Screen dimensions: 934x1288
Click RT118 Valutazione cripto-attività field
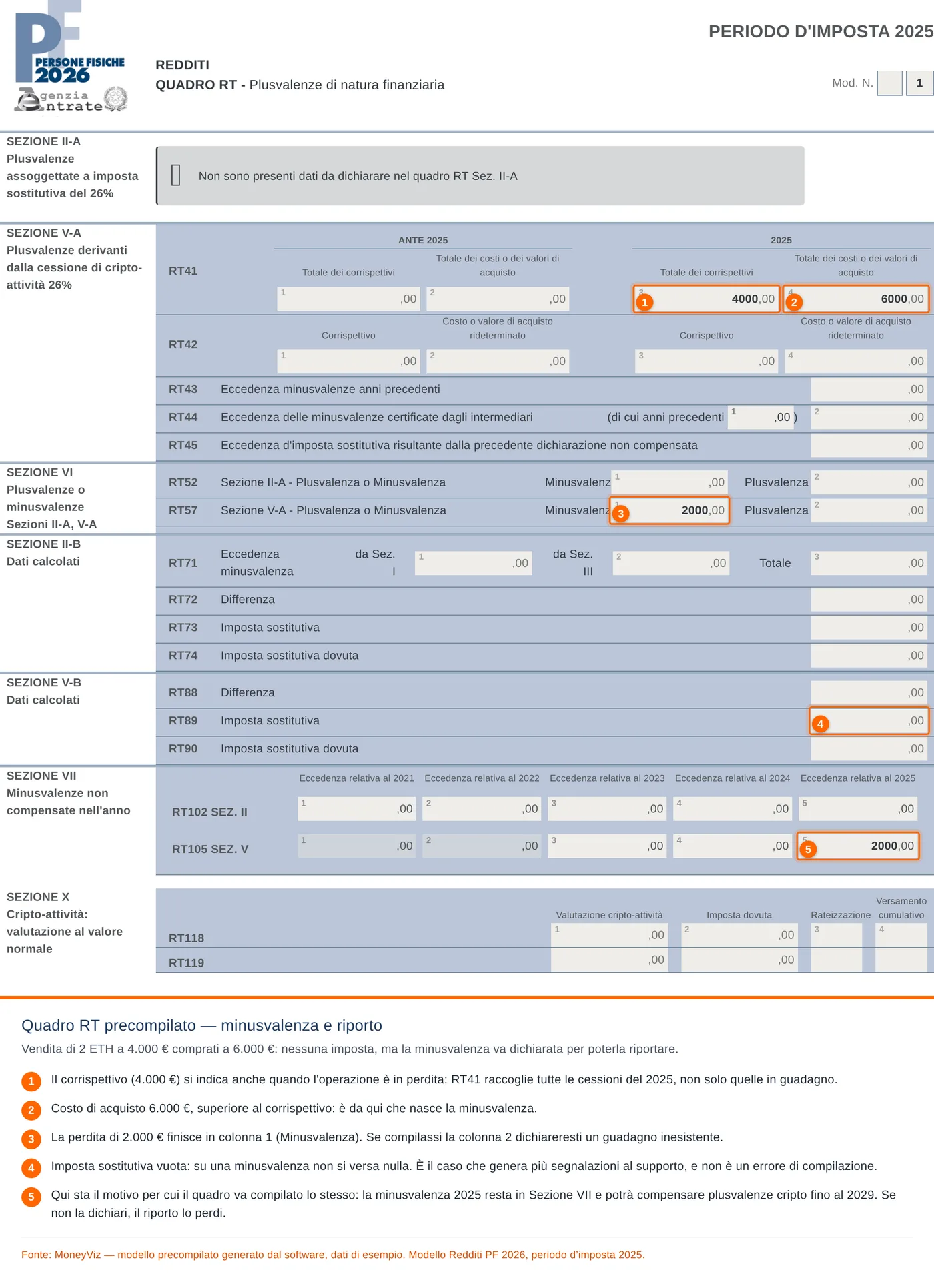point(610,935)
